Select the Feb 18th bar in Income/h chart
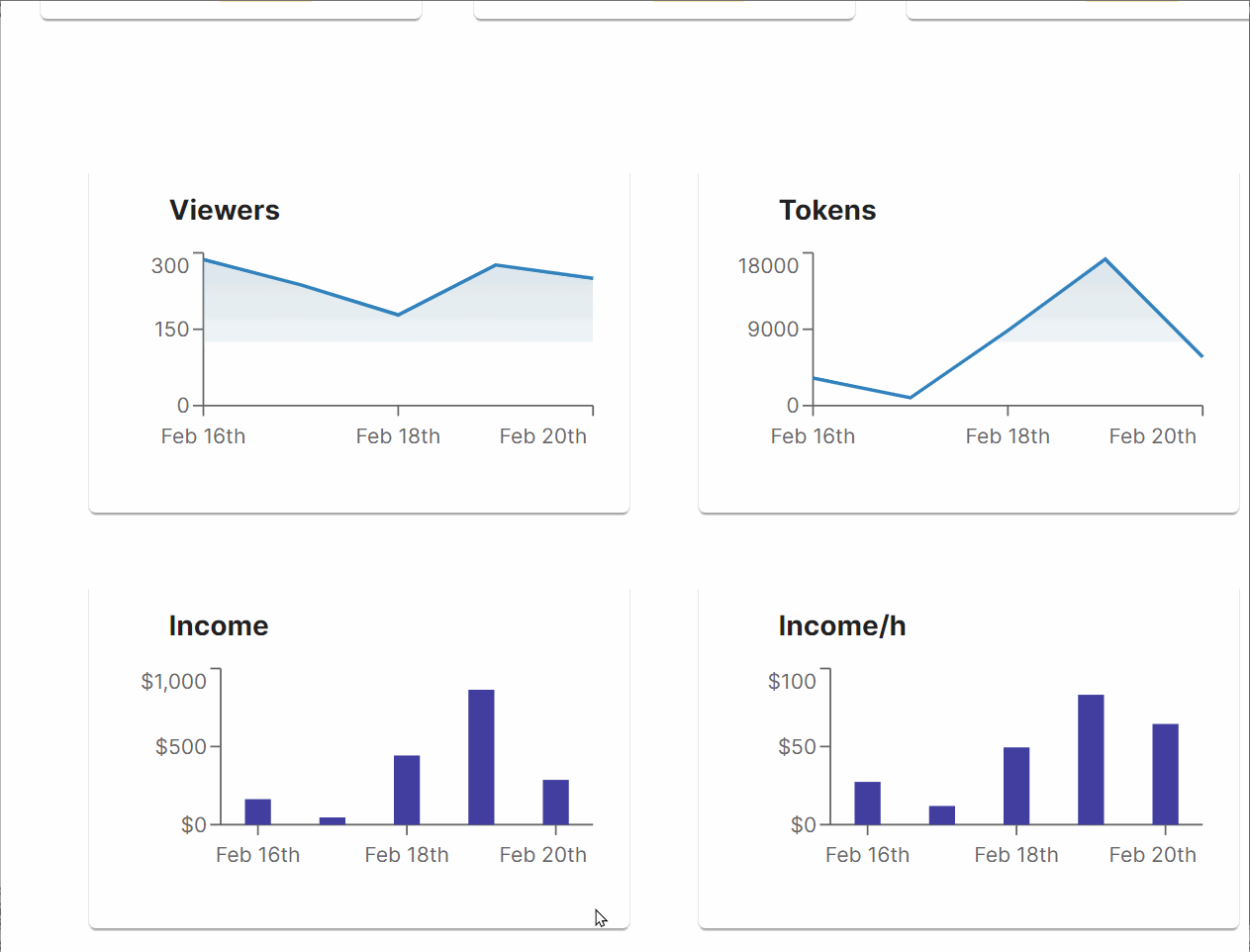 tap(1016, 786)
